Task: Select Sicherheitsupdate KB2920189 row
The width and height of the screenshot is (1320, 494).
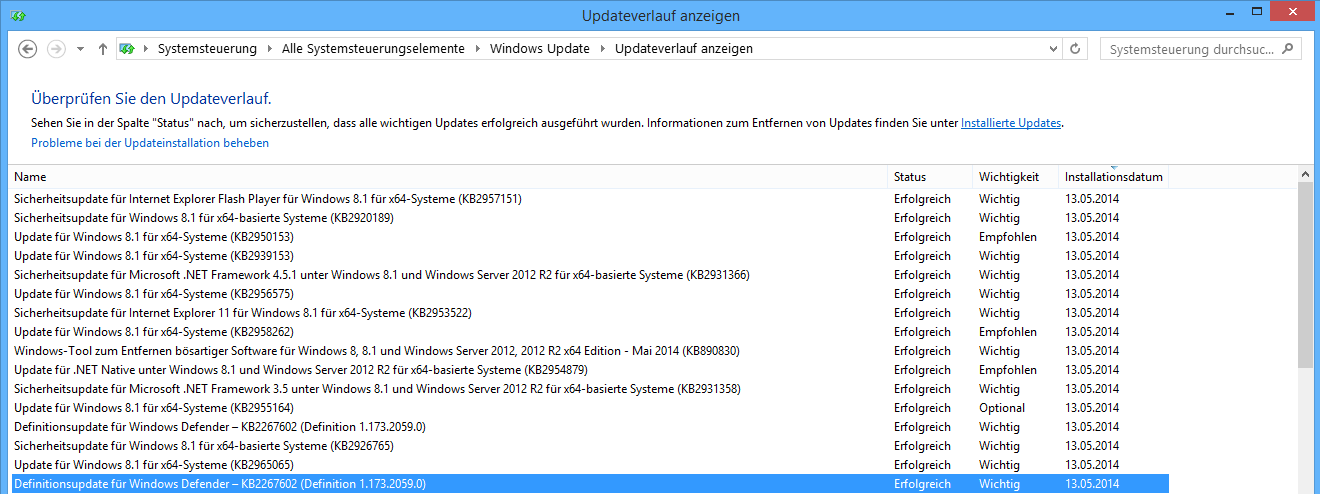Action: click(x=589, y=218)
